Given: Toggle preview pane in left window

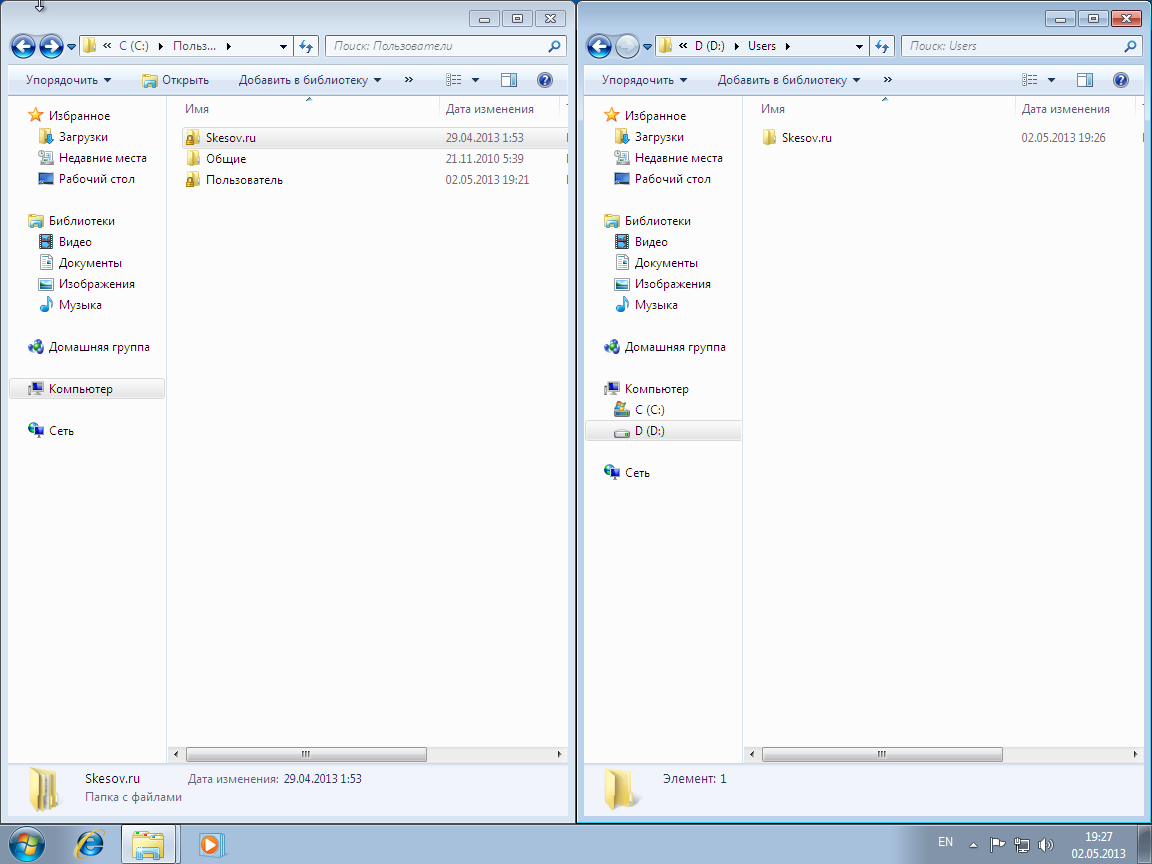Looking at the screenshot, I should click(509, 80).
